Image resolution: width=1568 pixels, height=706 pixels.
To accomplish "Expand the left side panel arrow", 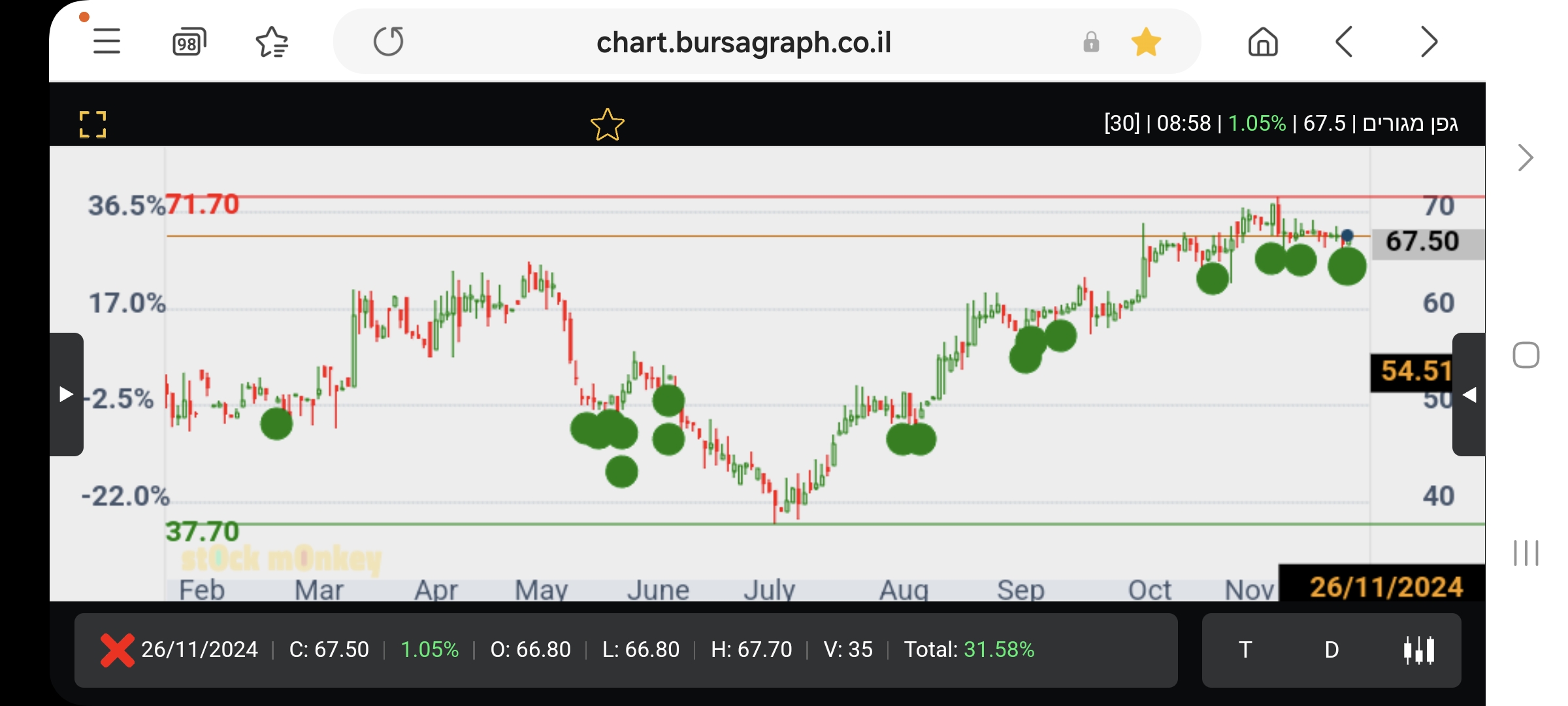I will 67,394.
